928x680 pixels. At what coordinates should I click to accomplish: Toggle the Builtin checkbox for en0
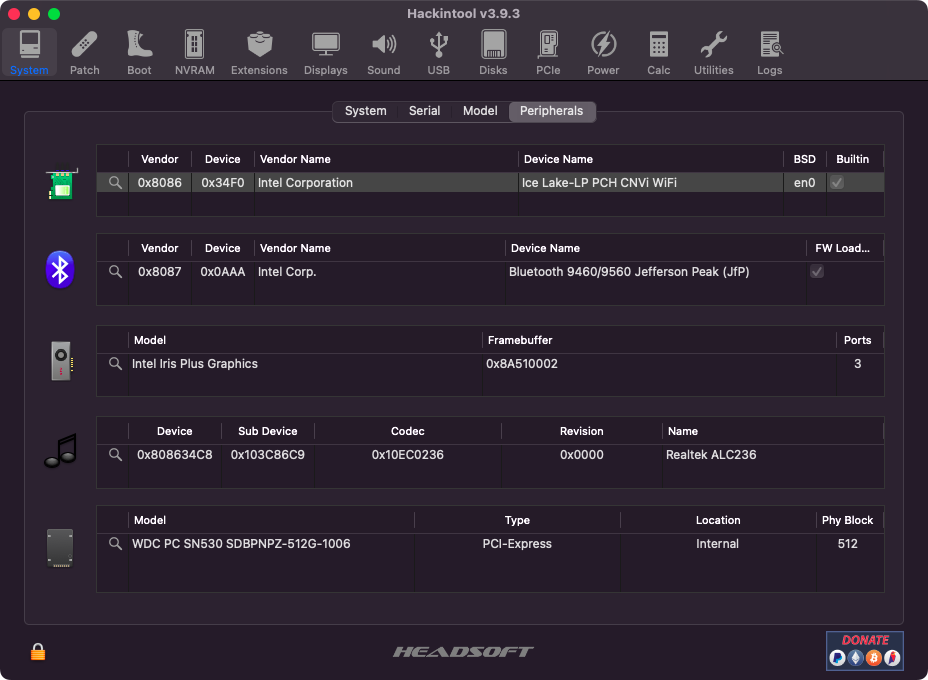click(x=837, y=182)
